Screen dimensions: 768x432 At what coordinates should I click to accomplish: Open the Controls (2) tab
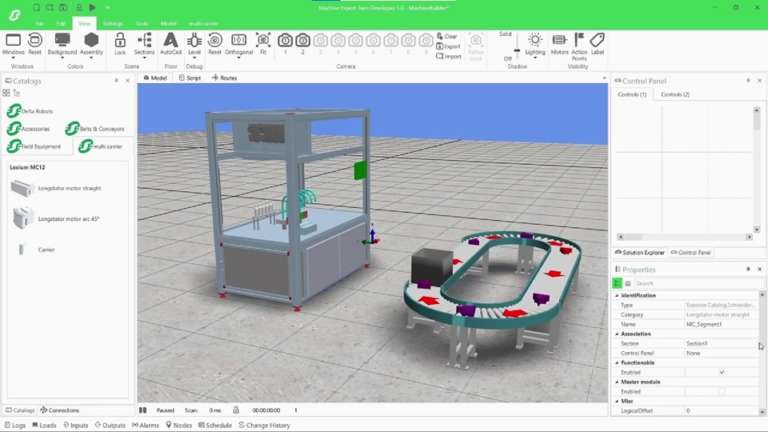point(675,94)
